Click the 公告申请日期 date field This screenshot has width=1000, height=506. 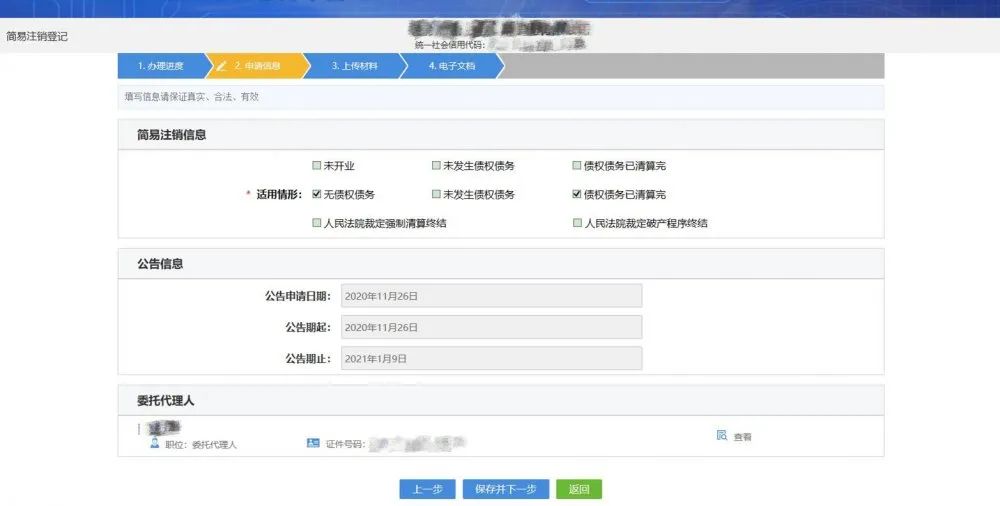pos(491,296)
